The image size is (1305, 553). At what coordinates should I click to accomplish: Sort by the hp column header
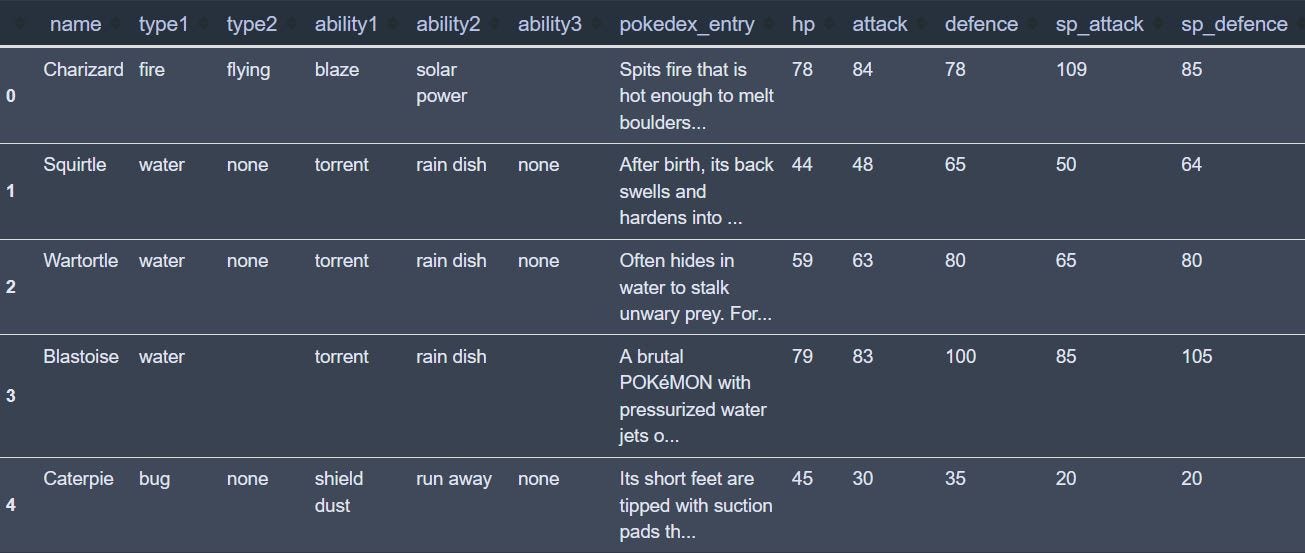coord(803,24)
